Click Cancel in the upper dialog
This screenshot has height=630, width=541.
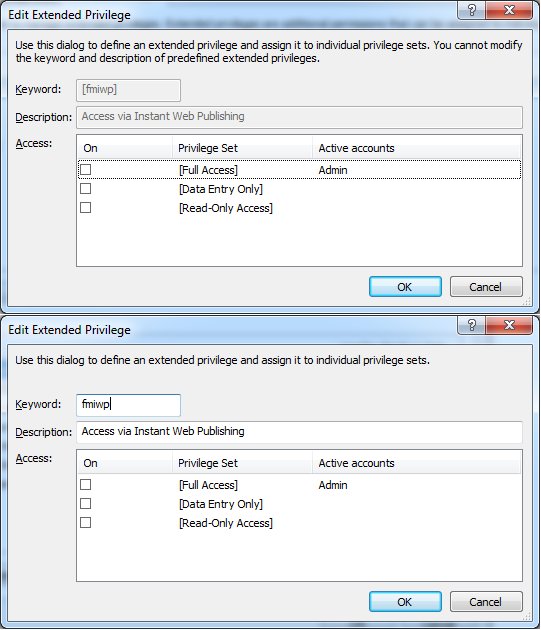(486, 287)
